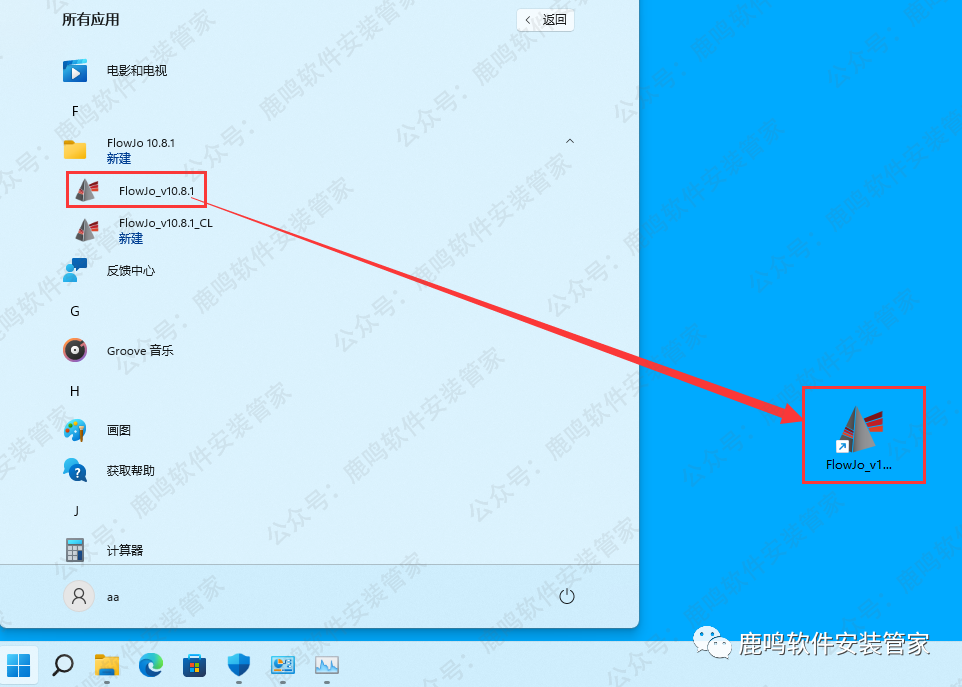This screenshot has width=962, height=687.
Task: Collapse the FlowJo 10.8.1 folder chevron
Action: click(x=570, y=141)
